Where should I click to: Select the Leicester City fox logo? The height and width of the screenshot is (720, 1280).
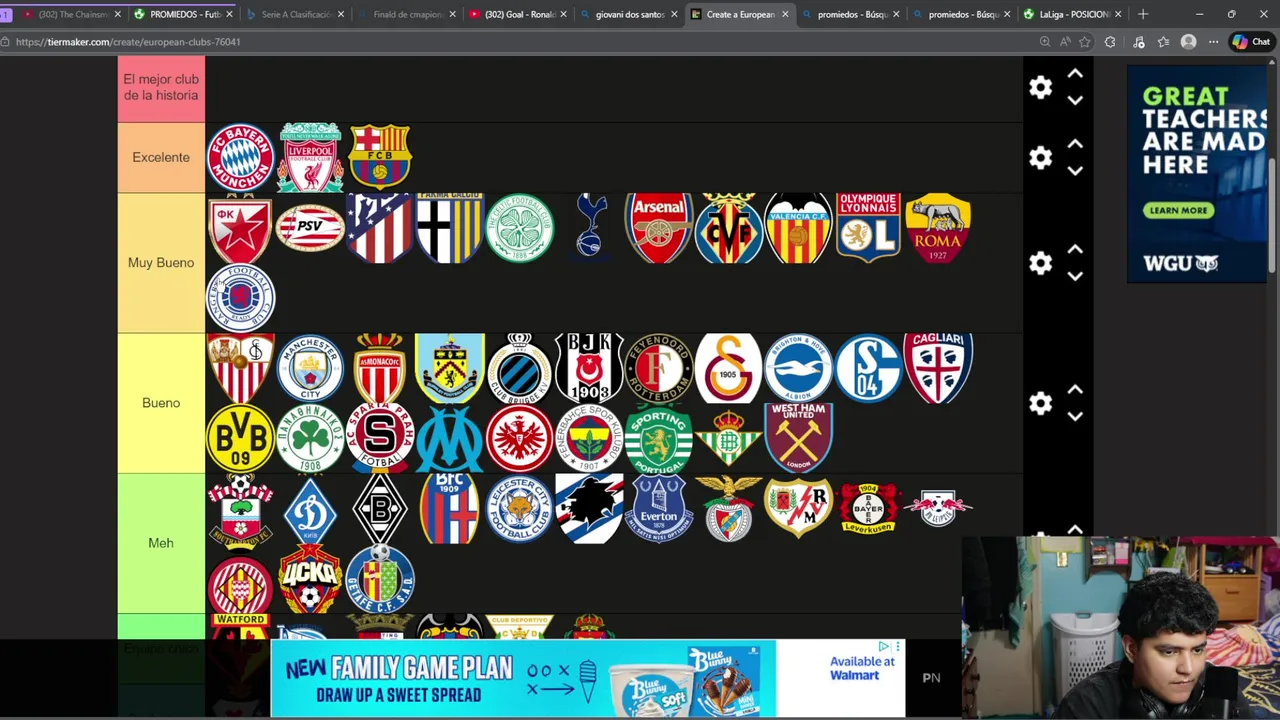pos(519,508)
